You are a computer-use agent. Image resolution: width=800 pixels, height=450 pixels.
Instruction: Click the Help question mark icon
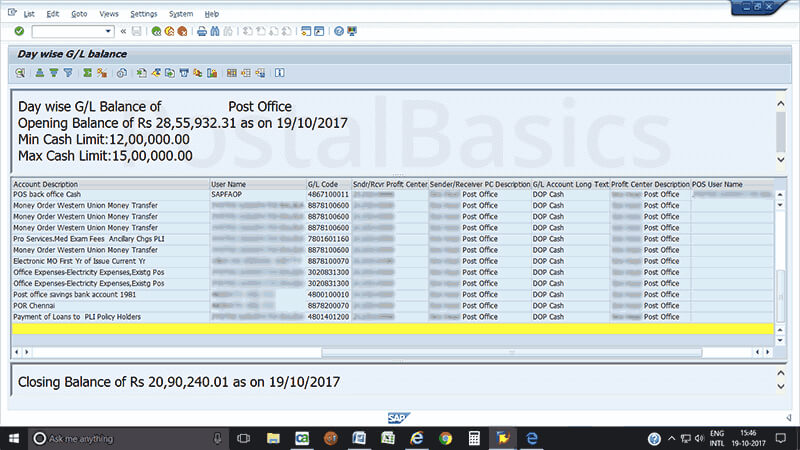339,31
